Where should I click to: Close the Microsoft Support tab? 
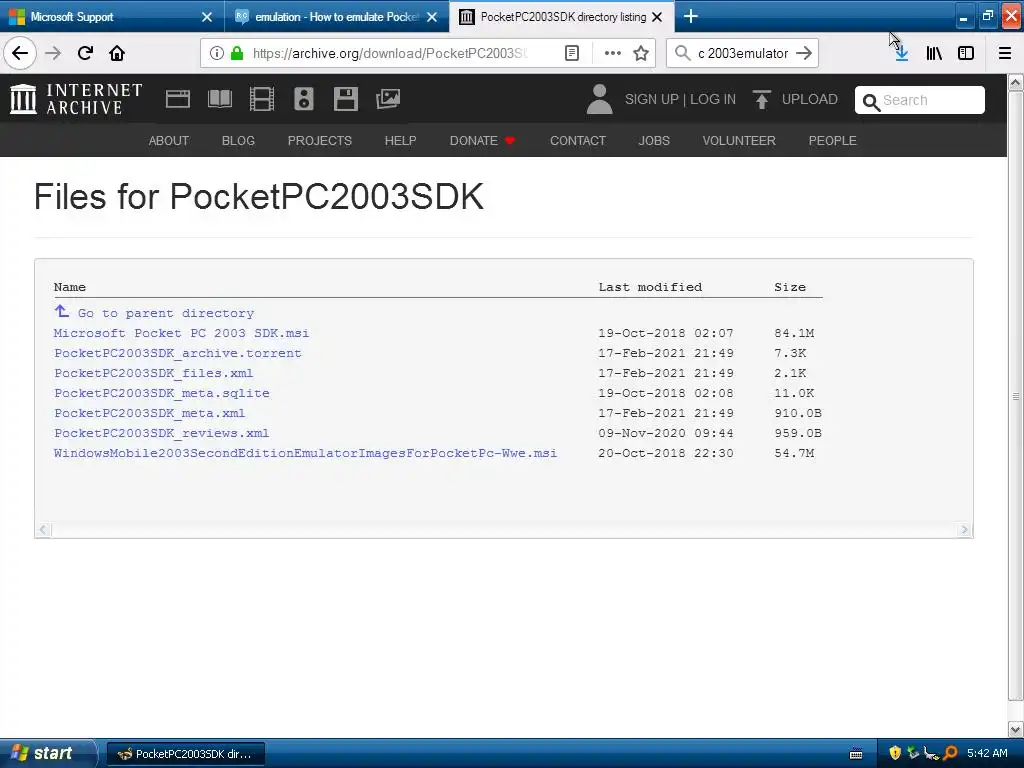pyautogui.click(x=207, y=17)
